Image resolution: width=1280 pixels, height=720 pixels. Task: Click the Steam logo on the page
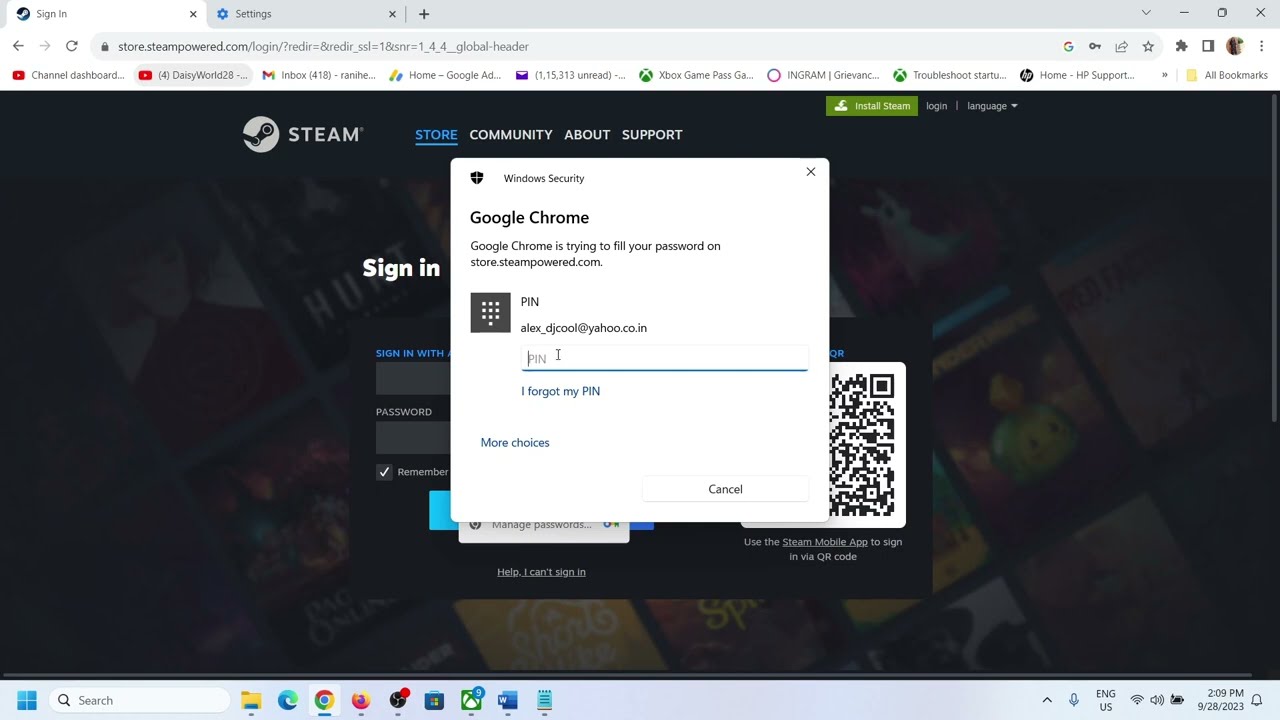tap(302, 134)
